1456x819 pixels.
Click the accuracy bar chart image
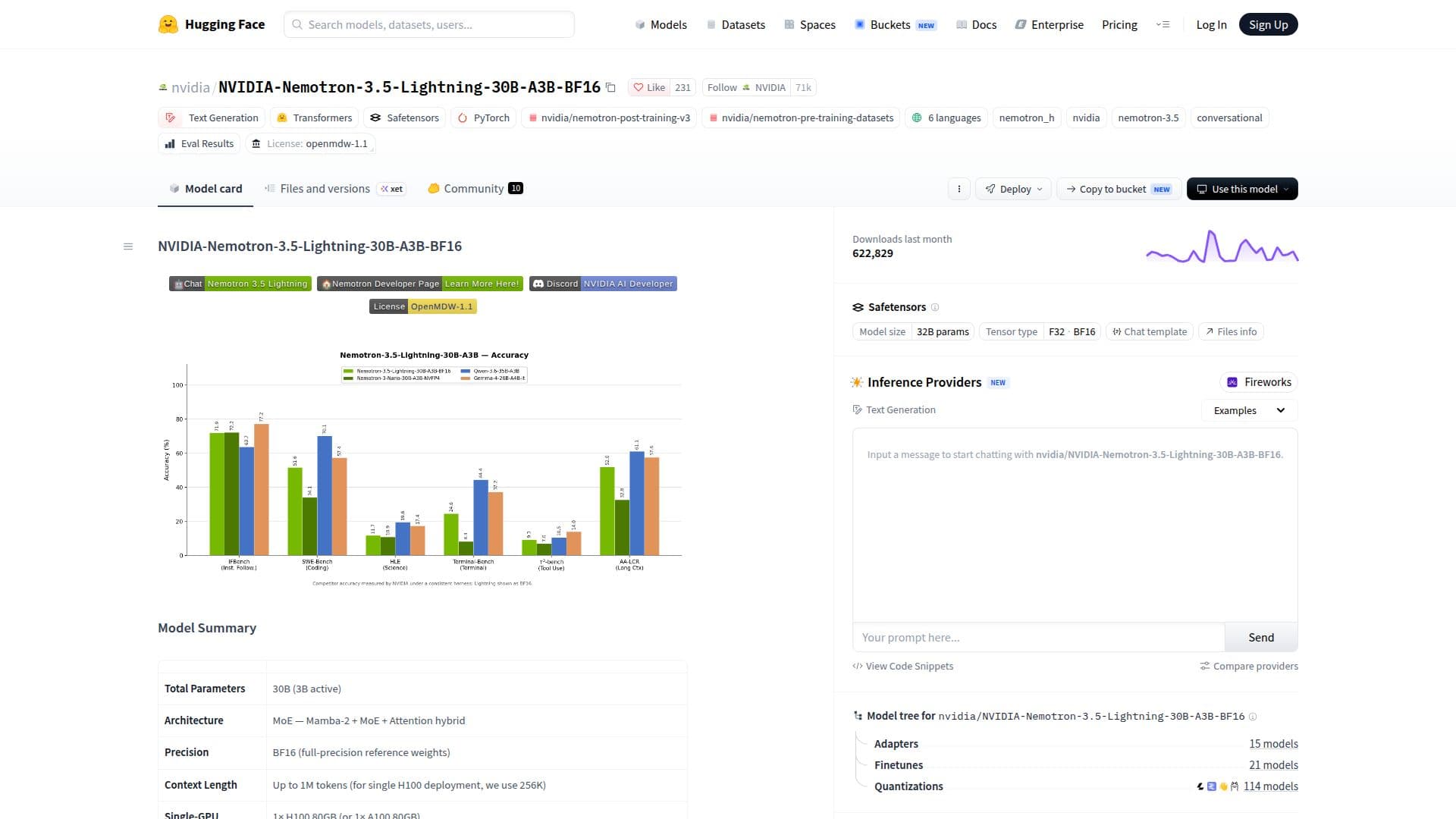(422, 467)
